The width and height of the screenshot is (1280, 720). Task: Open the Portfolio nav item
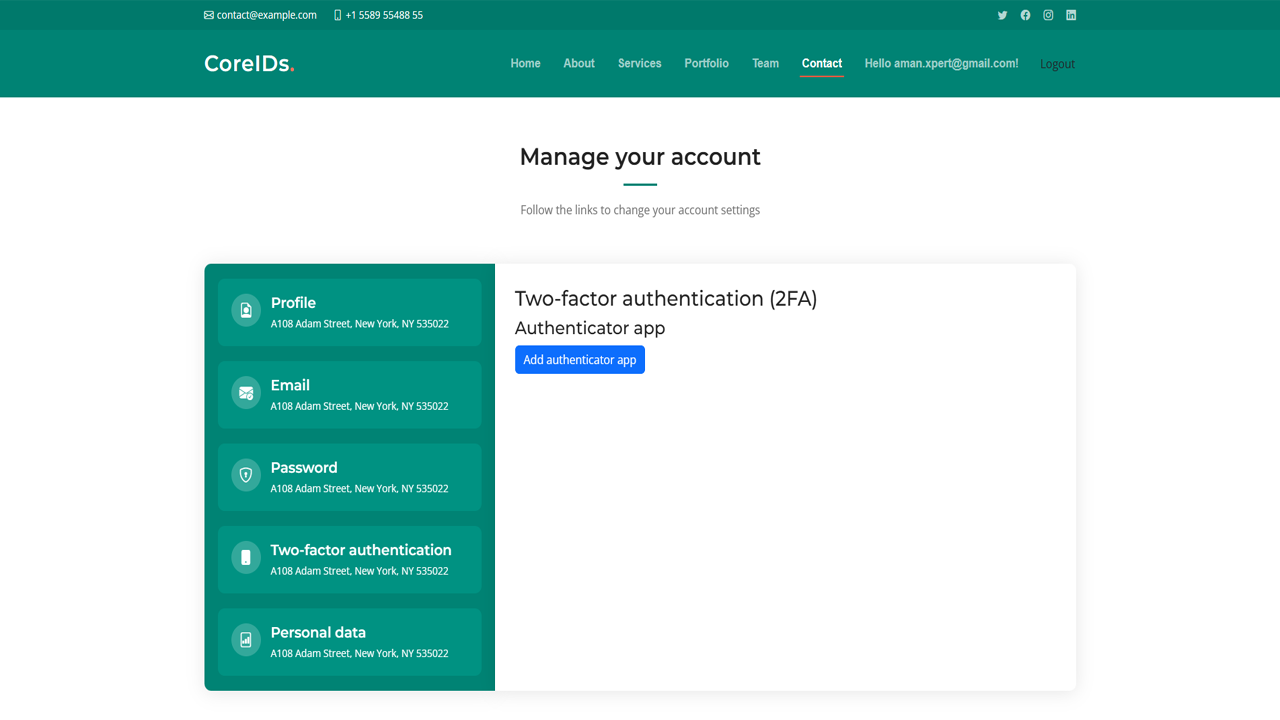coord(706,63)
